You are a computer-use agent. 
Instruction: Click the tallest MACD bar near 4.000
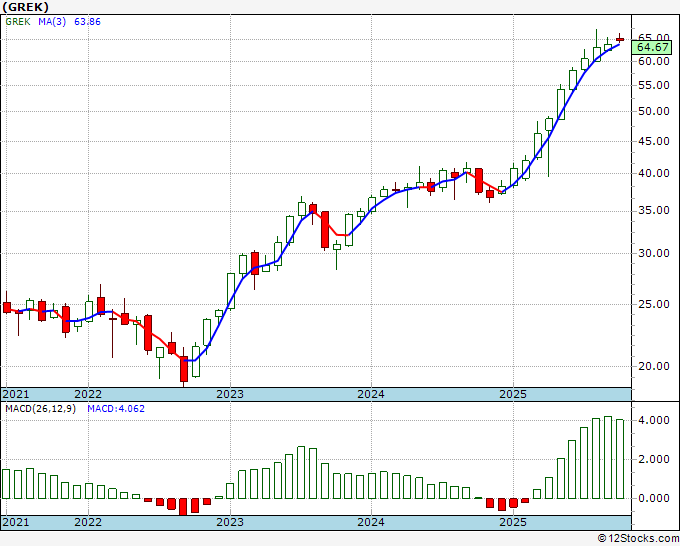(608, 458)
